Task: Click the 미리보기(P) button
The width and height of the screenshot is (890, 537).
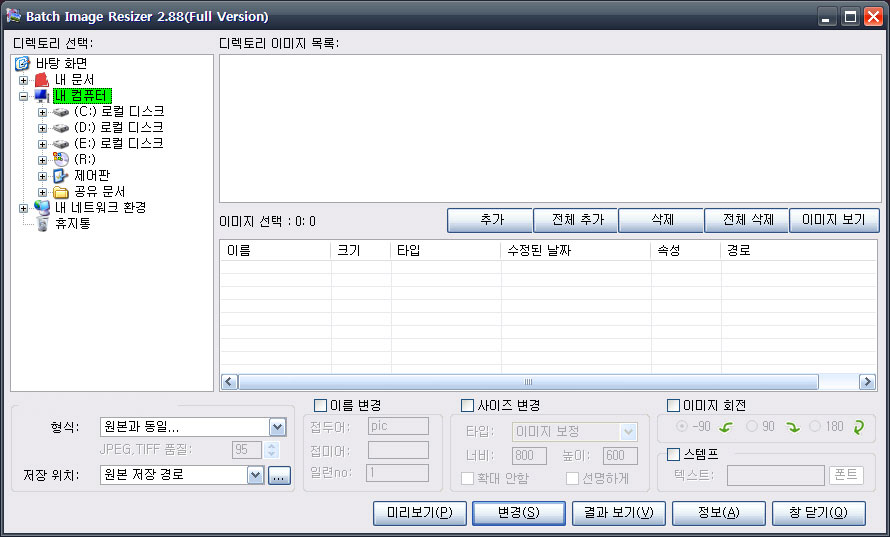Action: [420, 513]
